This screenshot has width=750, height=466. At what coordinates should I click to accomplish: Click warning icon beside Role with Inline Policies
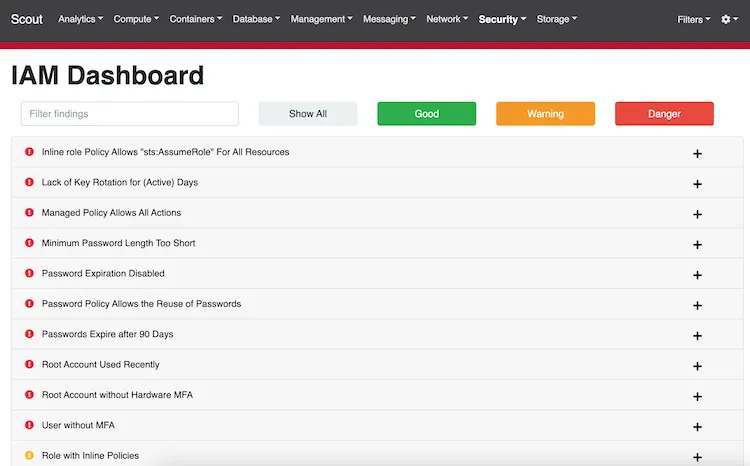point(29,455)
